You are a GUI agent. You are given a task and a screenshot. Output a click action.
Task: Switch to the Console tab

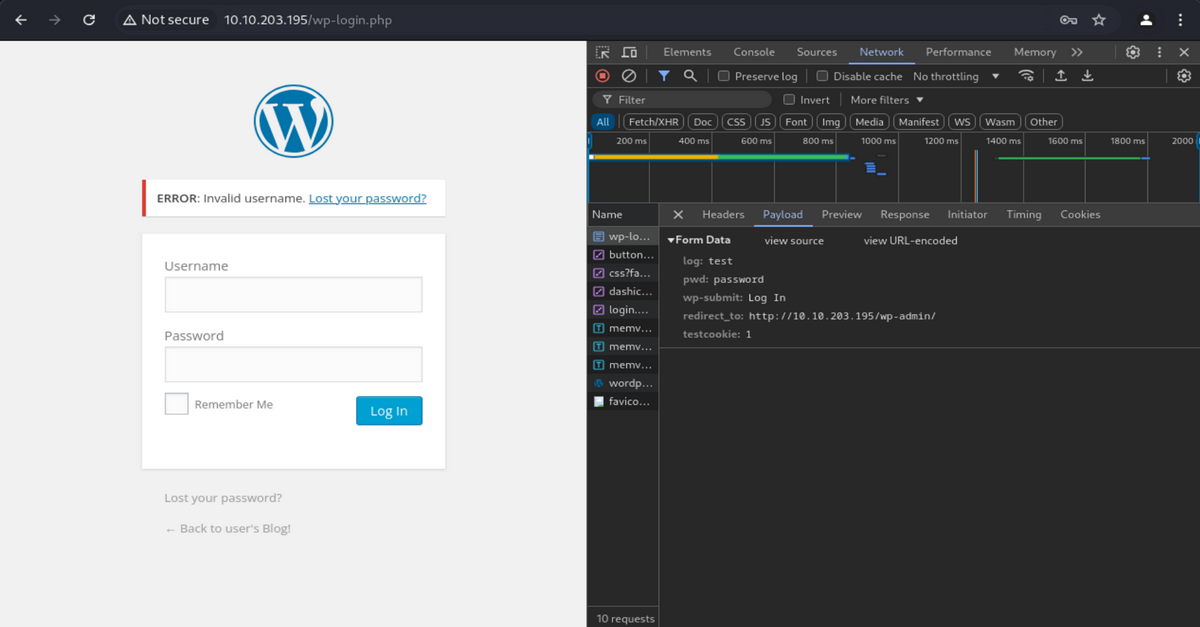[x=754, y=52]
